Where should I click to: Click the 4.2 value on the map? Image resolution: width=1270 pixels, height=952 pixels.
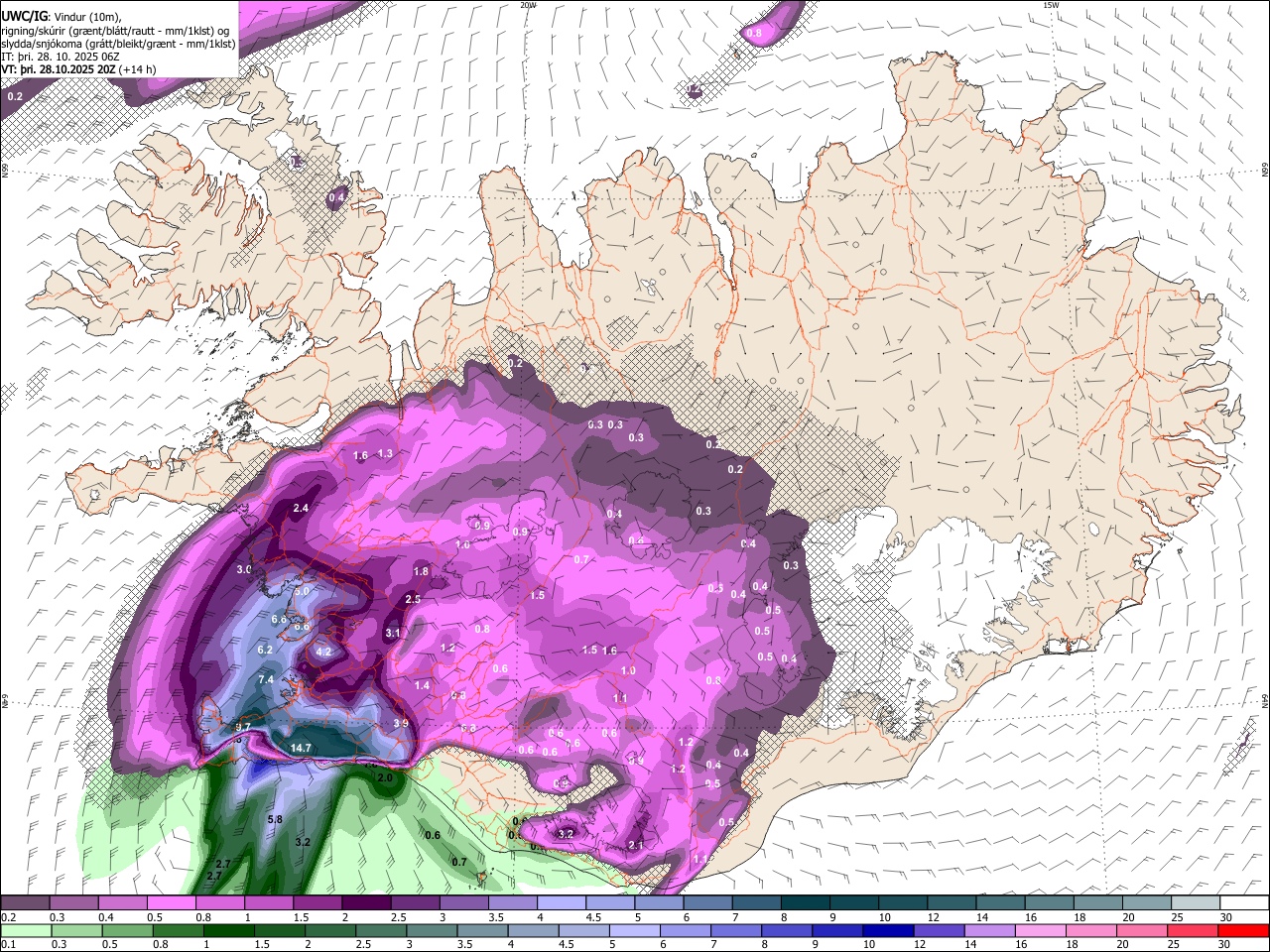click(x=323, y=652)
